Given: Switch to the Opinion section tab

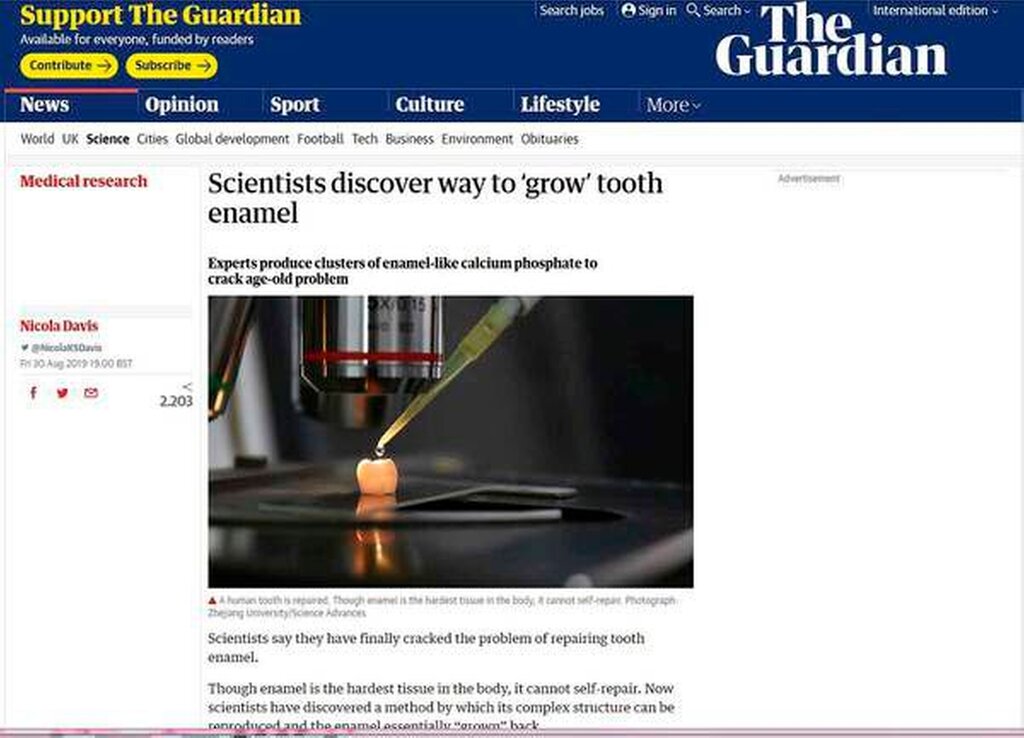Looking at the screenshot, I should [x=182, y=104].
